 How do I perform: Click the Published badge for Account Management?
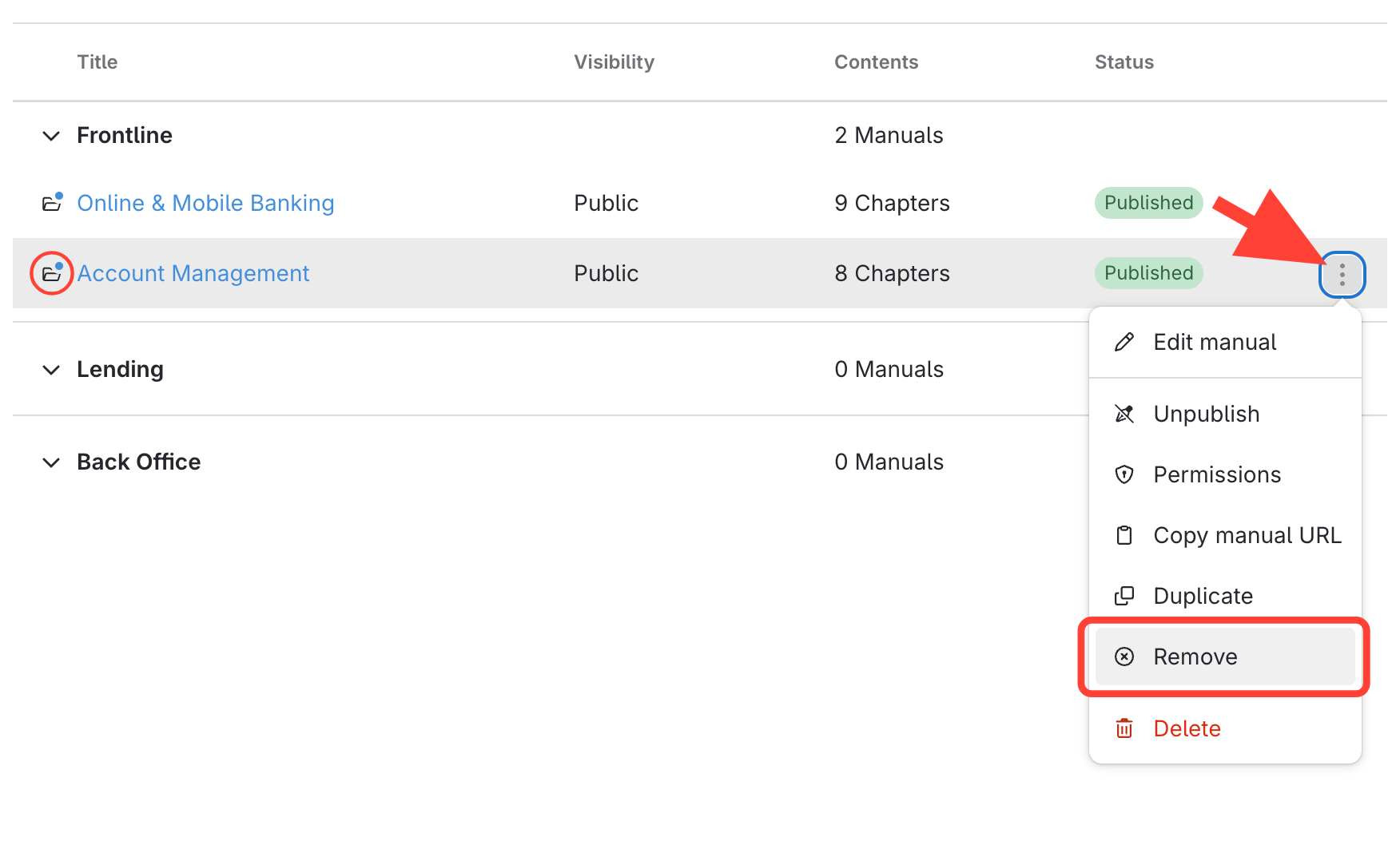point(1148,273)
